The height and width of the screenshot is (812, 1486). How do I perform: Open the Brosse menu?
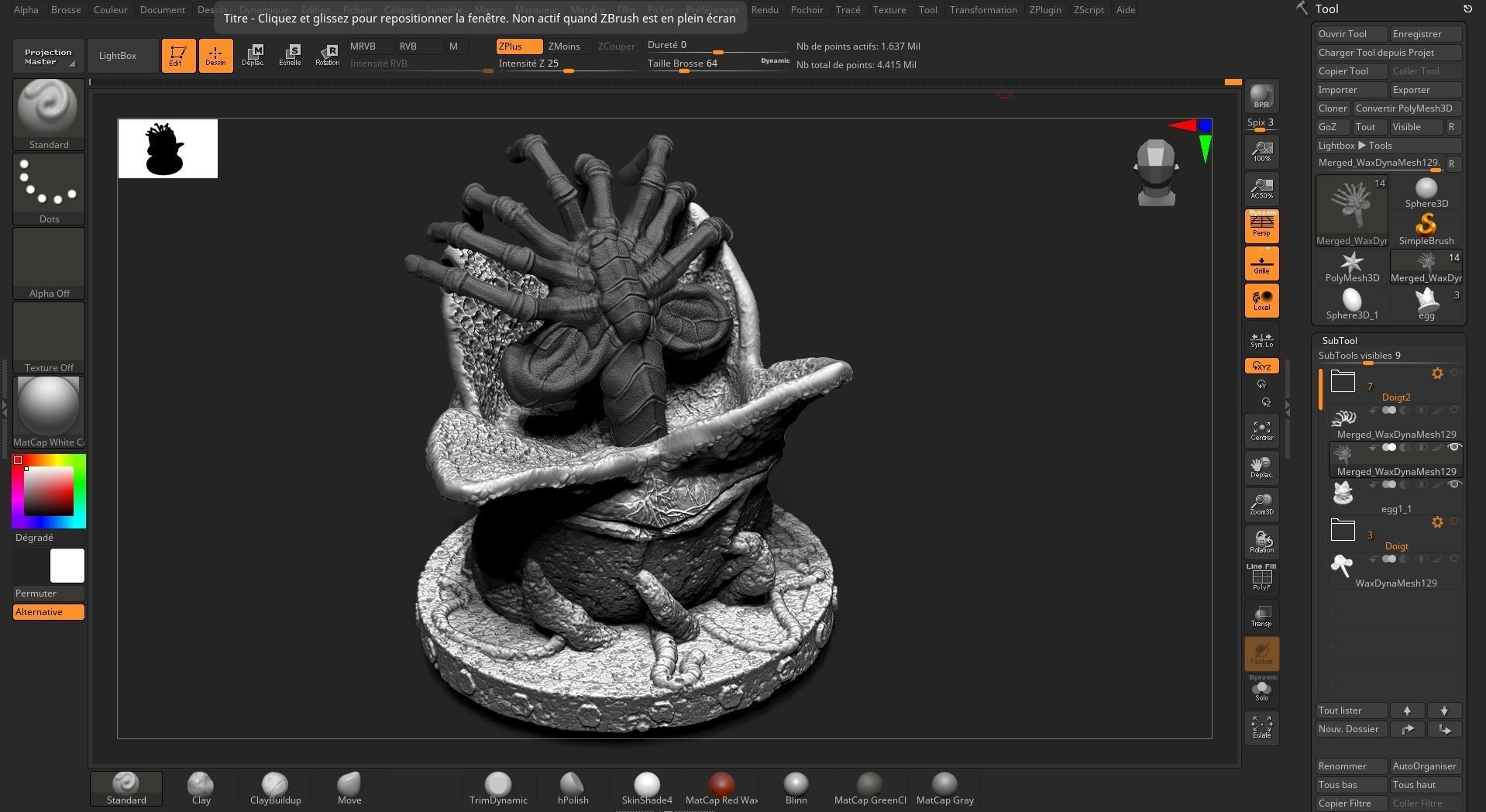coord(66,9)
